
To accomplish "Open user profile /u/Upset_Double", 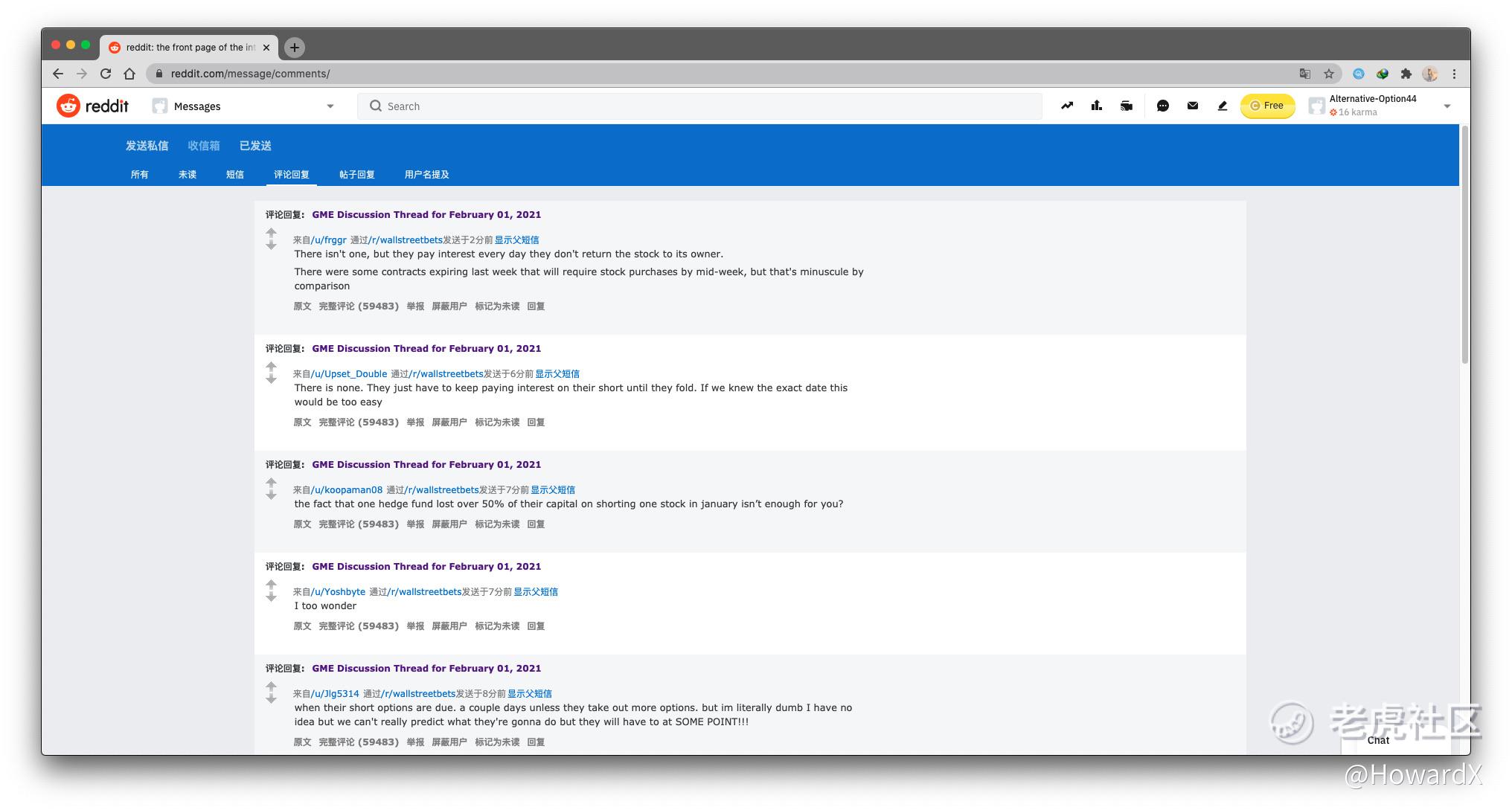I will (349, 374).
